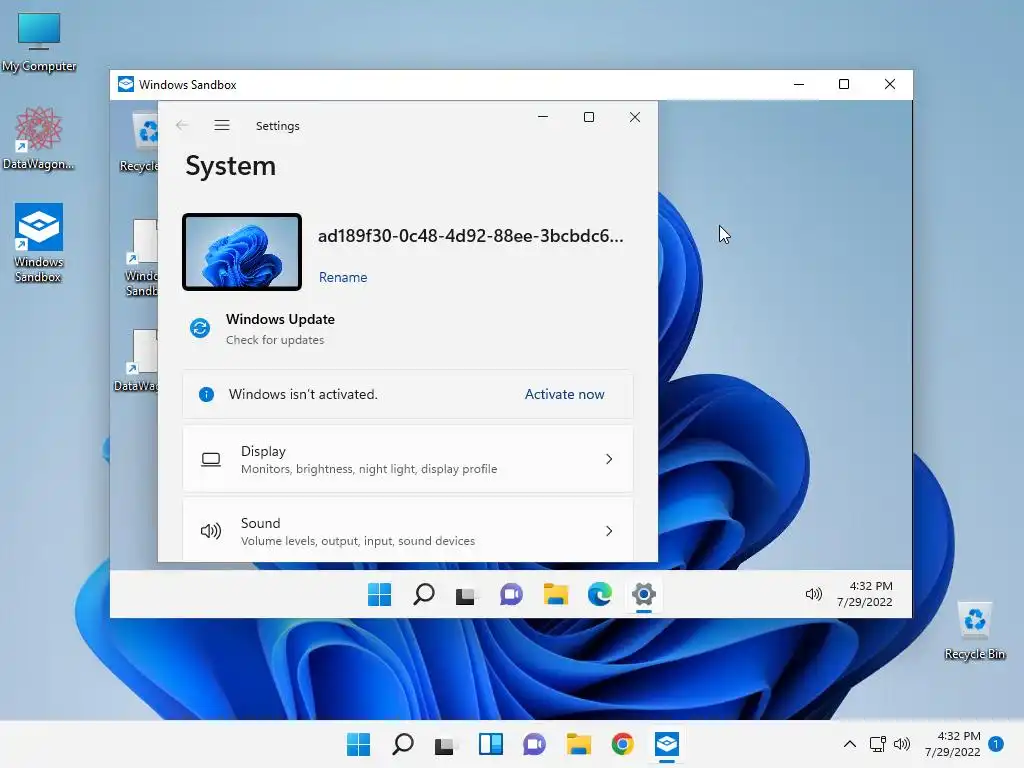Click Settings back arrow

point(182,125)
